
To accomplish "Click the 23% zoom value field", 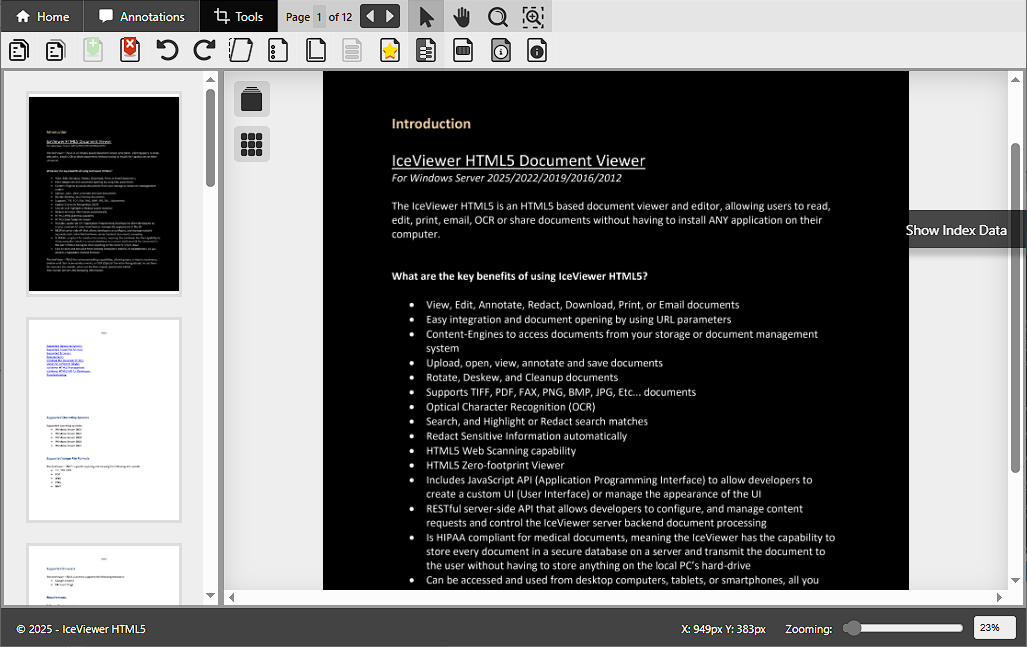I will pos(994,627).
